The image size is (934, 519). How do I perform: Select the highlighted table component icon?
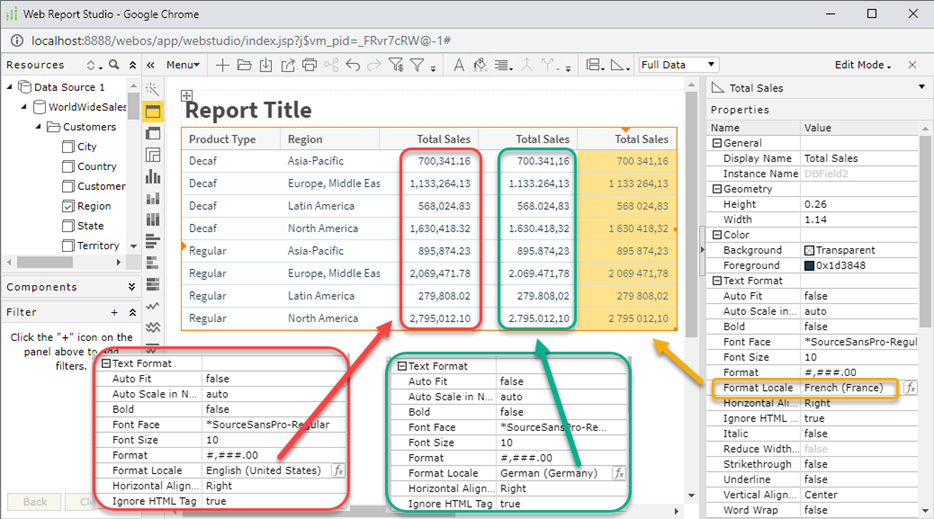pos(153,111)
